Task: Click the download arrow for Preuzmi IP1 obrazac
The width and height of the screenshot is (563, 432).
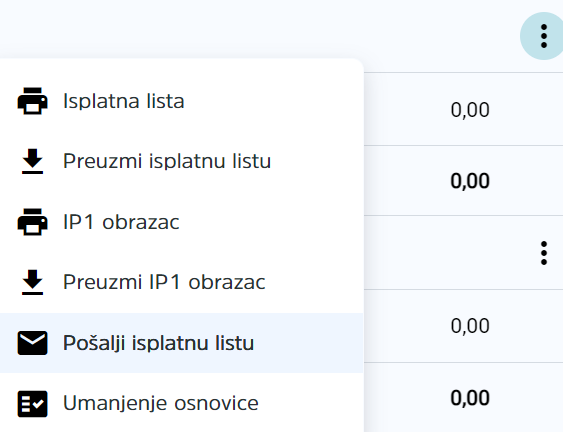Action: click(x=32, y=282)
